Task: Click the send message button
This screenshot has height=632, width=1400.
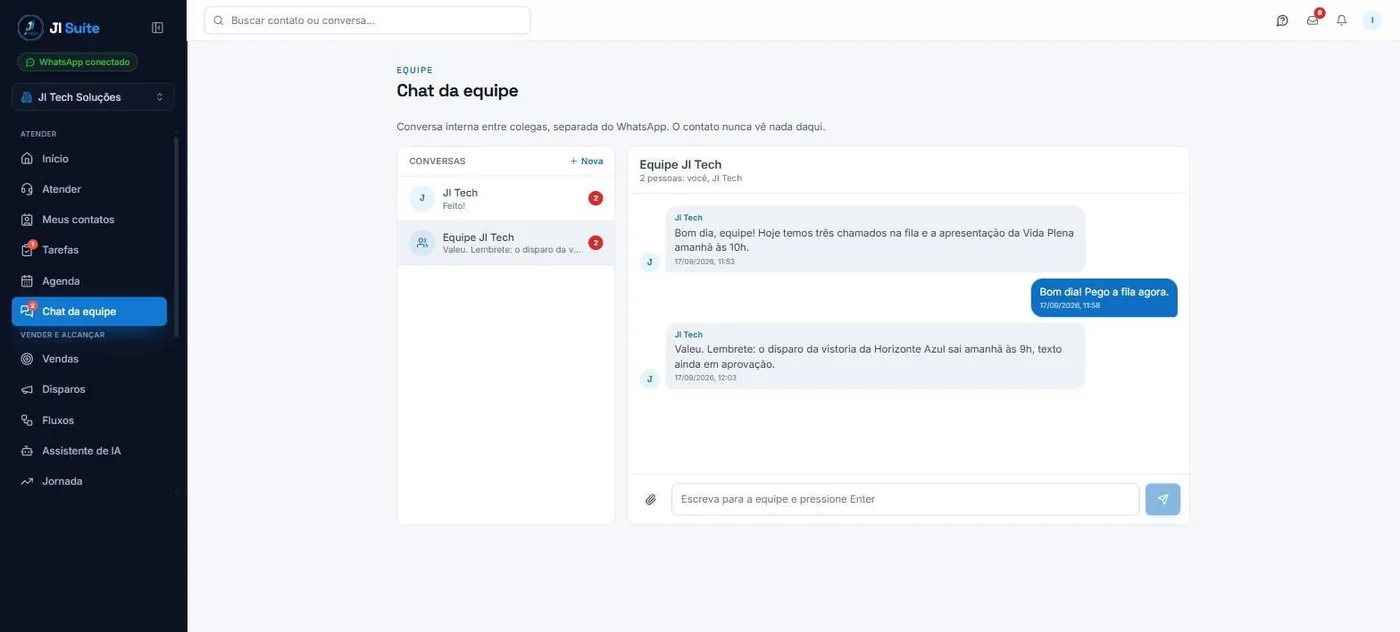Action: click(x=1162, y=499)
